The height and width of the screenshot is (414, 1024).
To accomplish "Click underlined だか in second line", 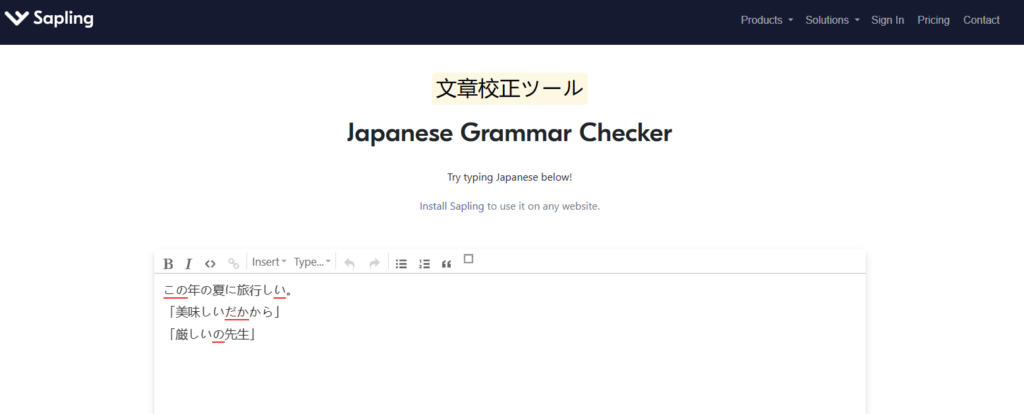I will tap(236, 313).
